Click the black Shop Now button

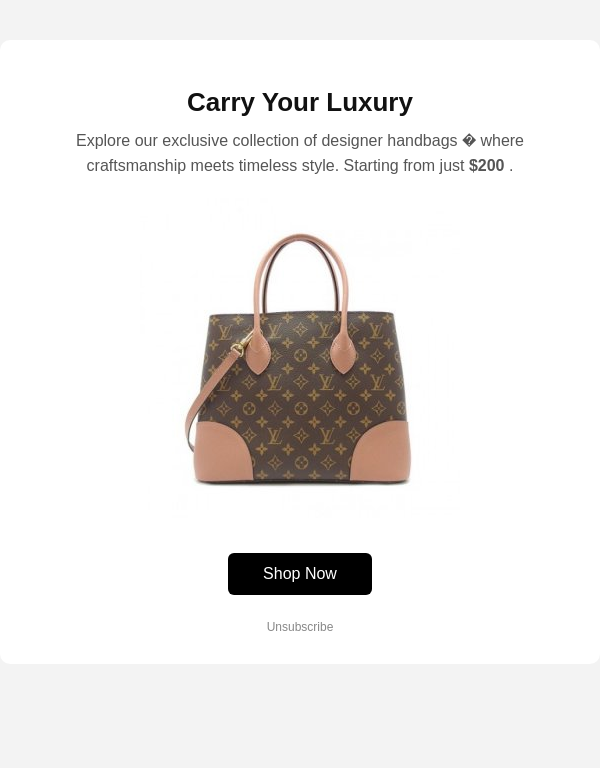point(300,574)
